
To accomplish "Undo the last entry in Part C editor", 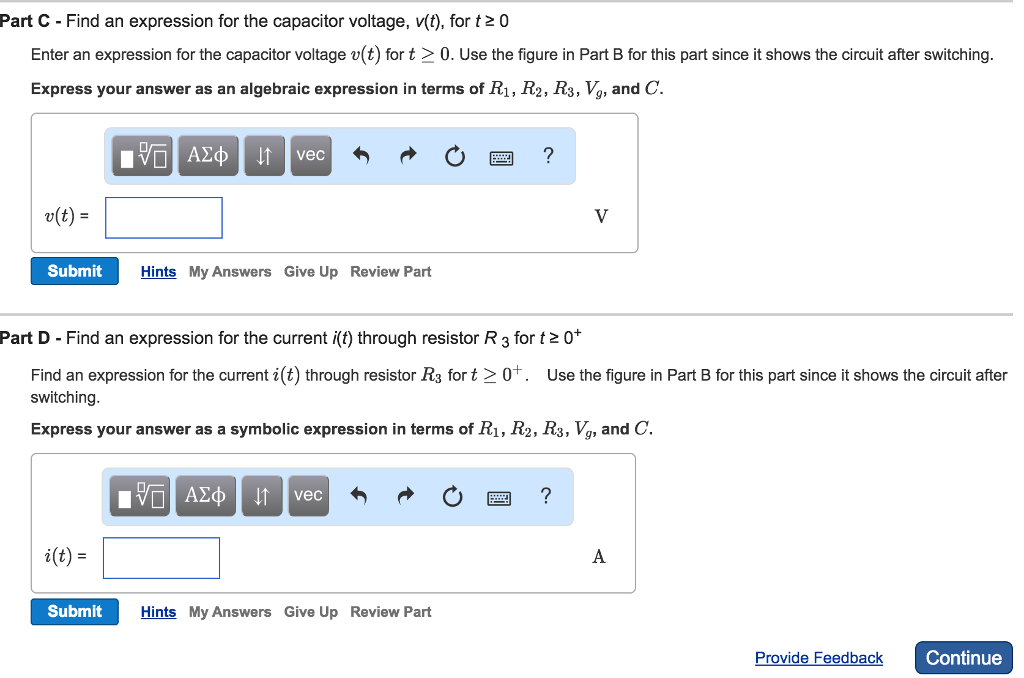I will coord(358,156).
